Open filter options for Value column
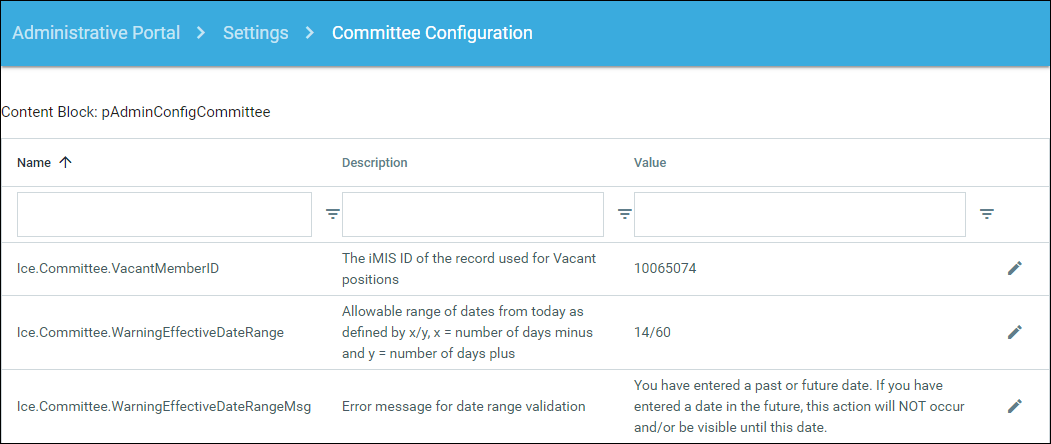The image size is (1051, 444). tap(987, 214)
